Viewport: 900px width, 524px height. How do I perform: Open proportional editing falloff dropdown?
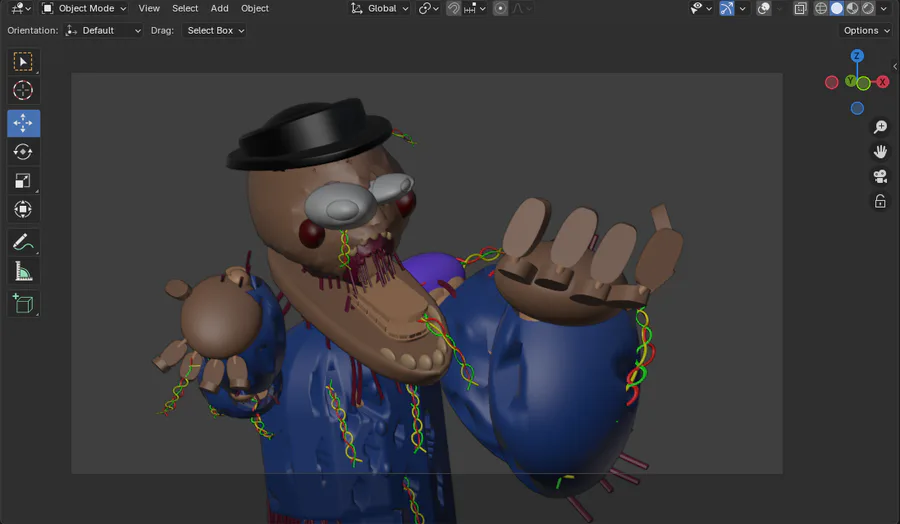pyautogui.click(x=522, y=8)
